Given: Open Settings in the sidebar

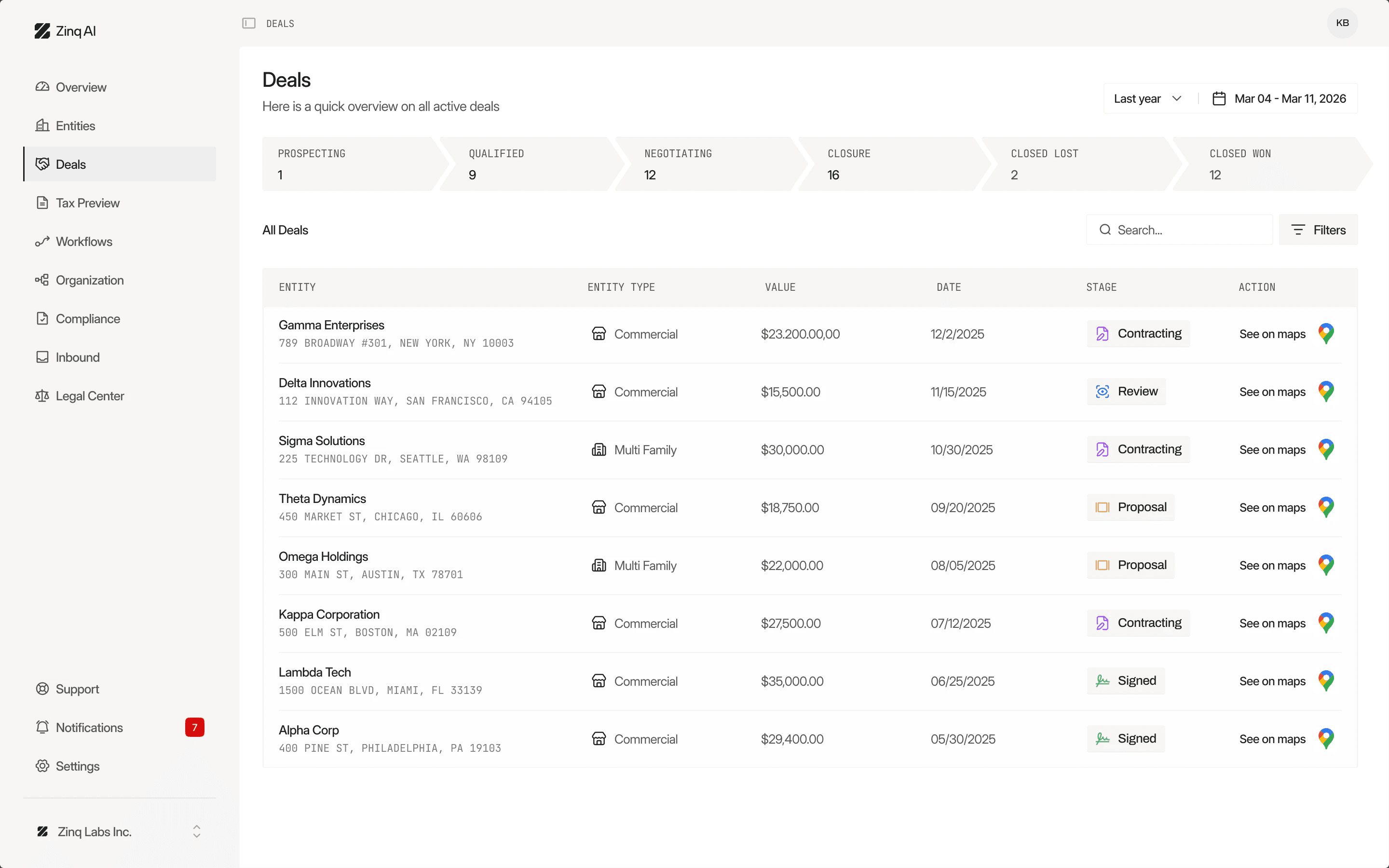Looking at the screenshot, I should [120, 766].
